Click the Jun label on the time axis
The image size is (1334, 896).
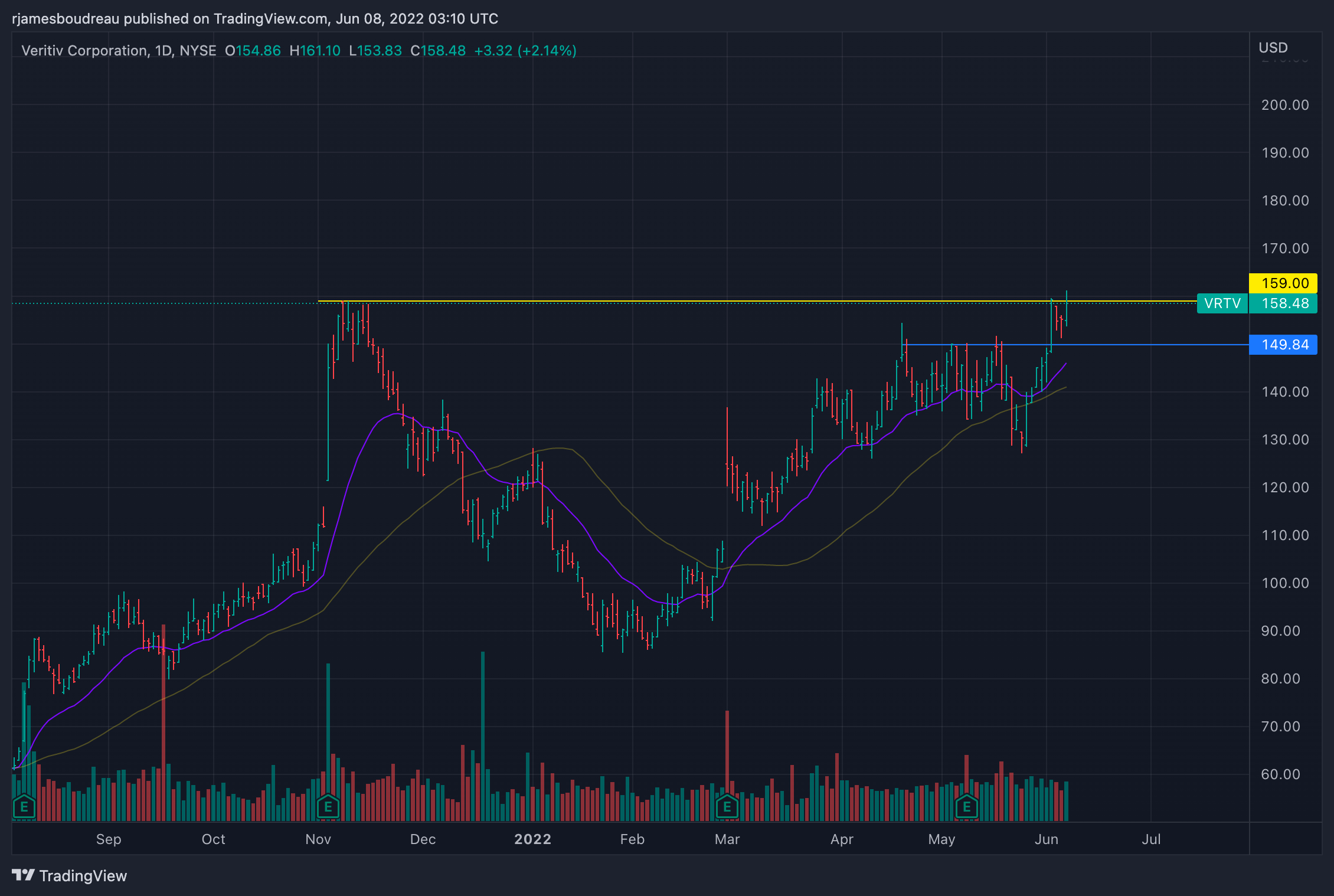click(1046, 839)
